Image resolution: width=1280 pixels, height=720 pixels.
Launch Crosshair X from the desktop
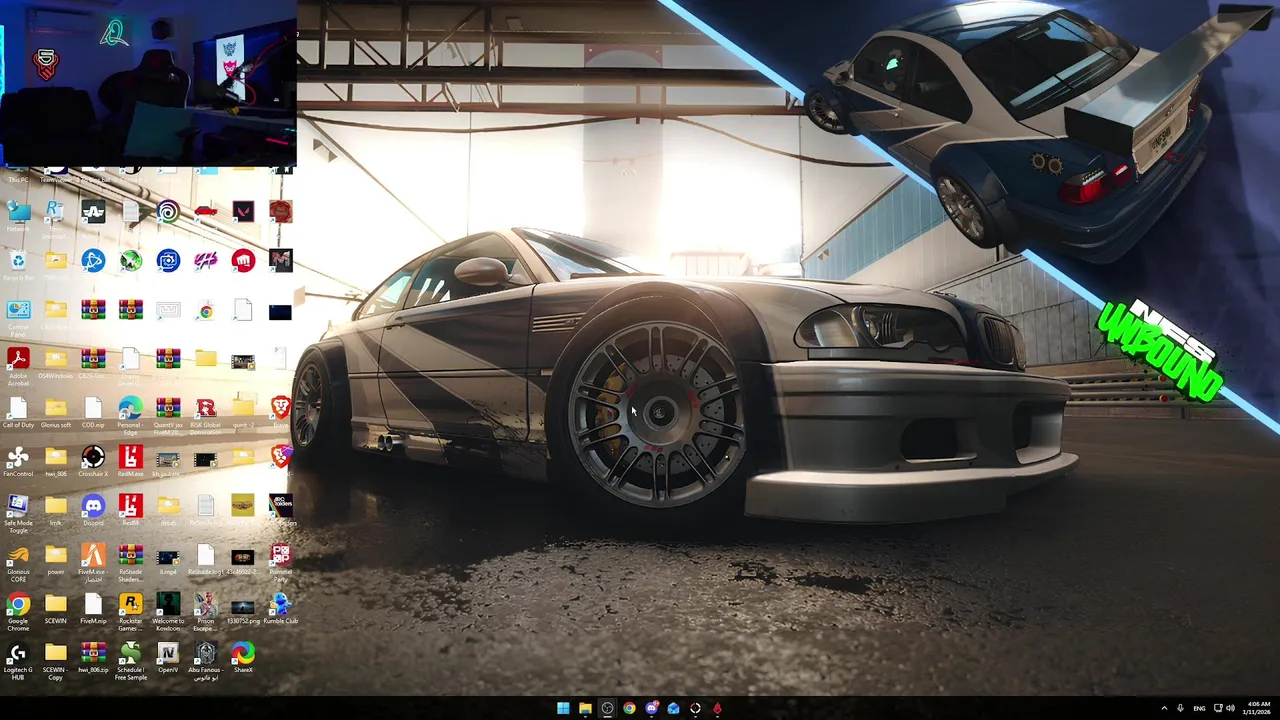(93, 461)
